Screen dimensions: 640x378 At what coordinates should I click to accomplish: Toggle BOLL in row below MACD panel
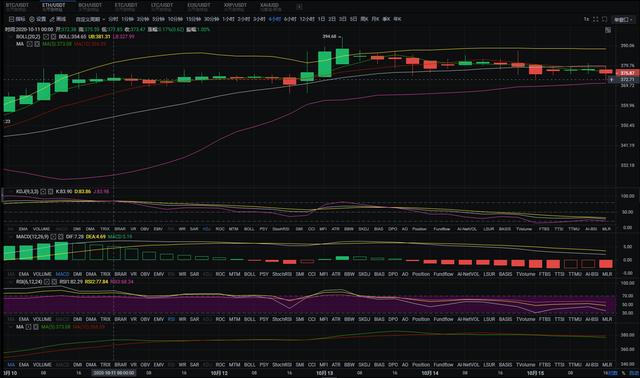(x=249, y=274)
